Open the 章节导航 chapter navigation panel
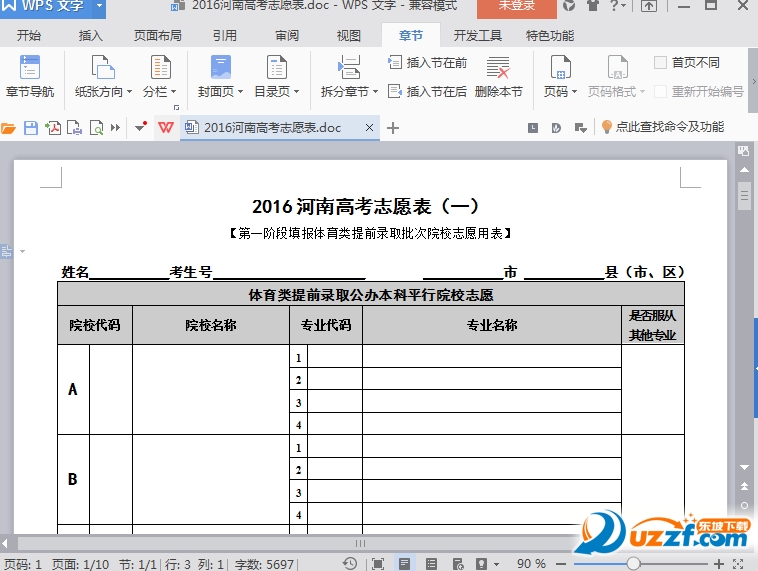The image size is (758, 571). pos(30,76)
